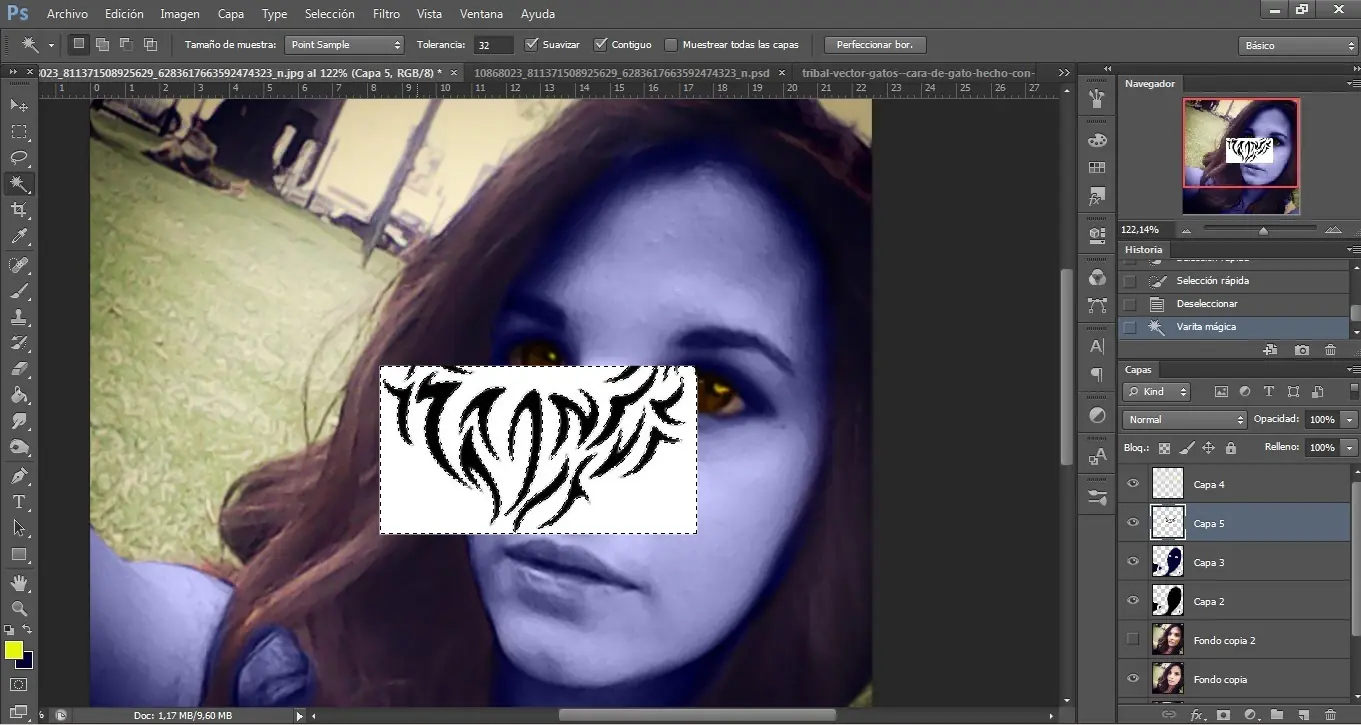Show the Fondo copia 2 layer
Image resolution: width=1361 pixels, height=725 pixels.
1133,640
